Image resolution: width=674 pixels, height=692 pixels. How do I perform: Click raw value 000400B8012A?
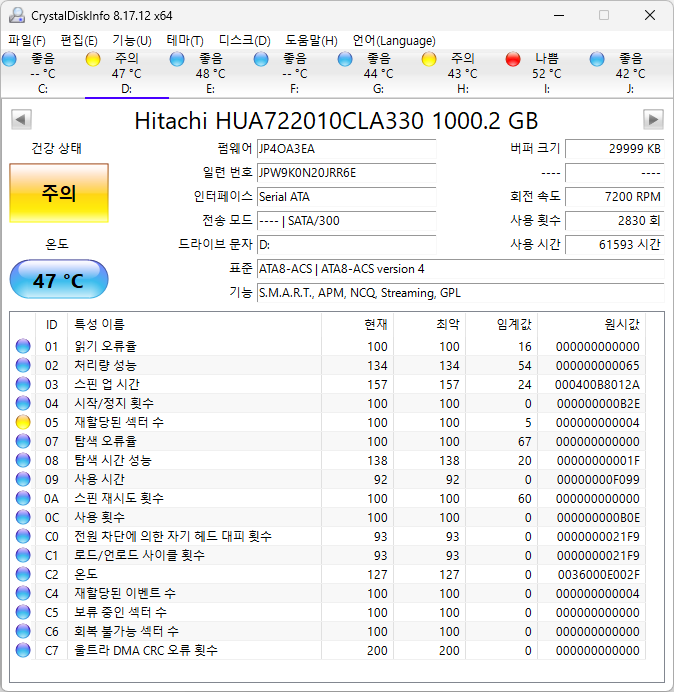point(597,384)
